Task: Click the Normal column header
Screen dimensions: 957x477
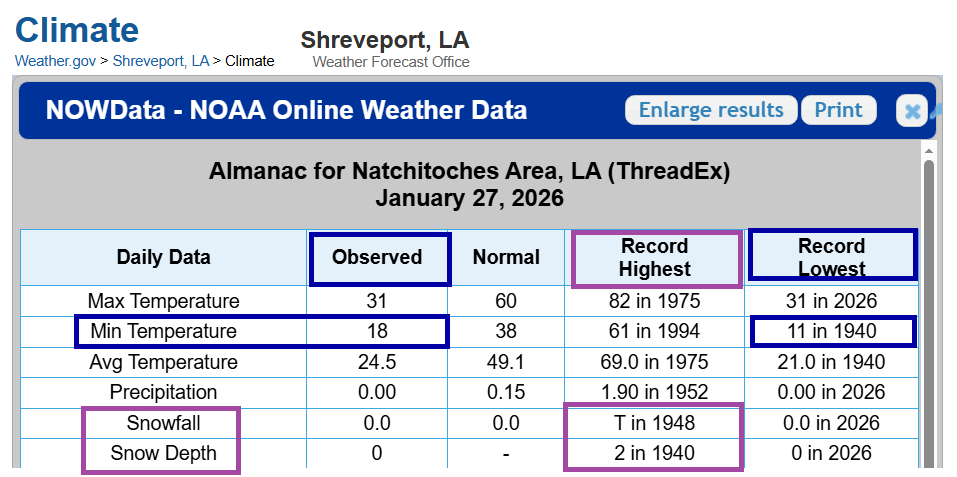Action: tap(506, 257)
